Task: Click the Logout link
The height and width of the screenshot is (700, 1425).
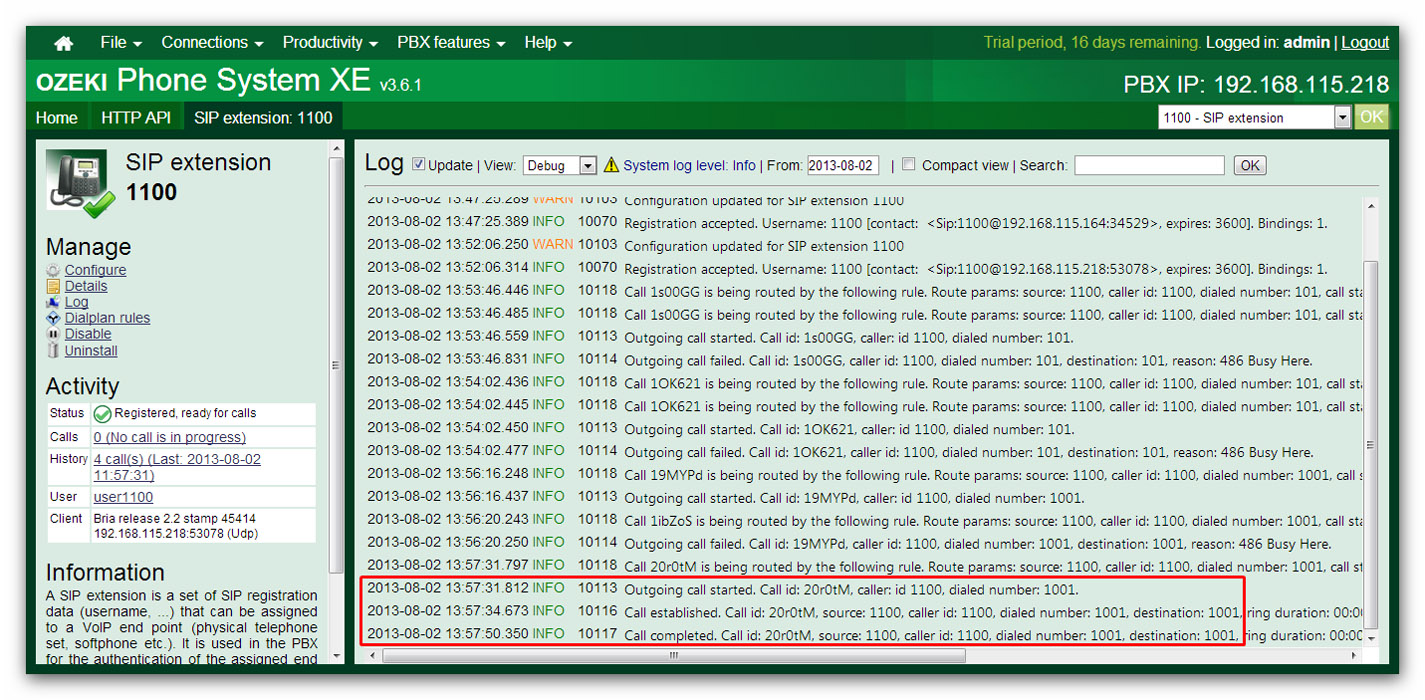Action: pyautogui.click(x=1365, y=43)
